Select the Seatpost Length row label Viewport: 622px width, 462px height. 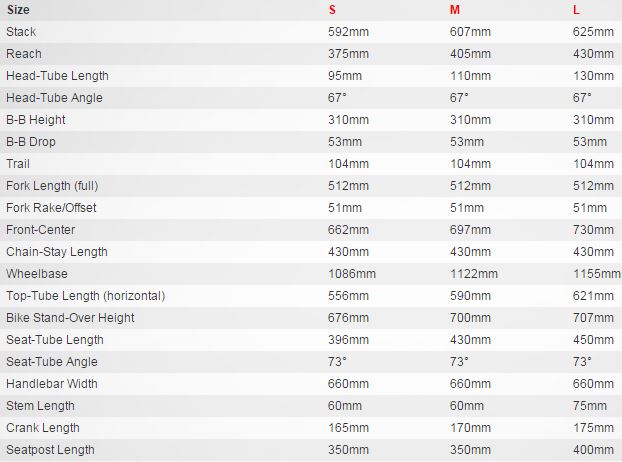(x=50, y=450)
